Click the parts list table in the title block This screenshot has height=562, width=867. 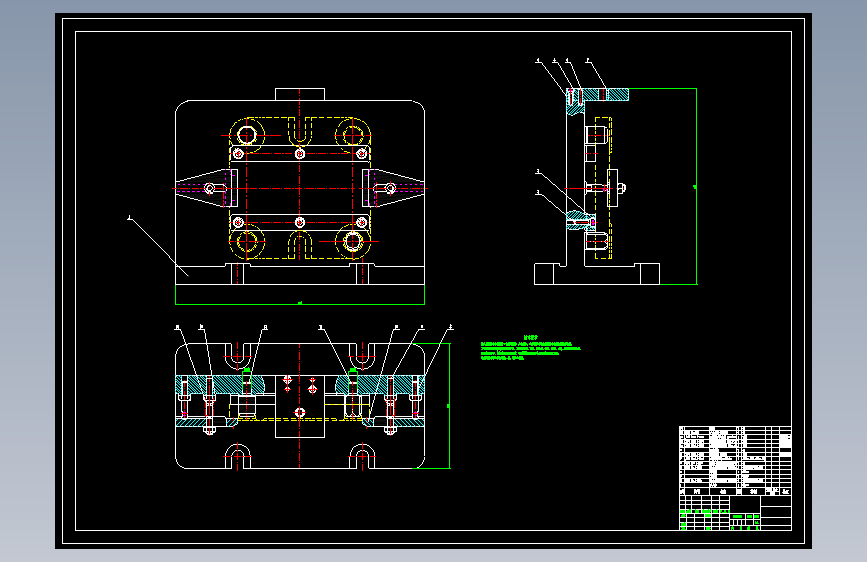[735, 460]
